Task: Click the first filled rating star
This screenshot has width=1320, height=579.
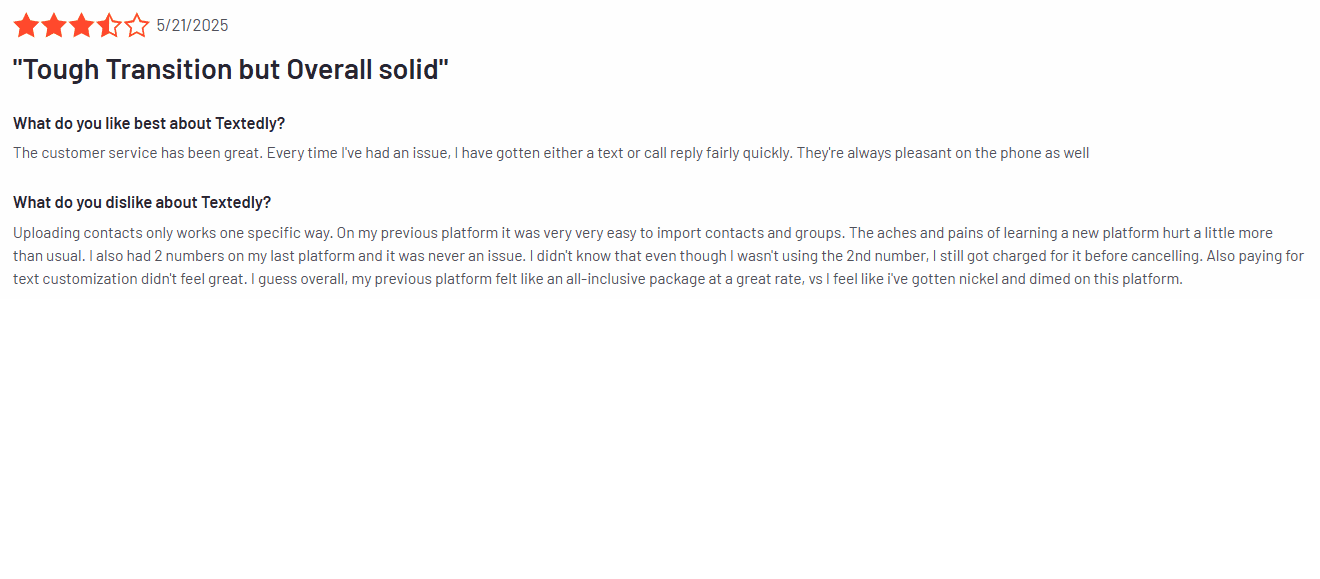Action: (x=26, y=25)
